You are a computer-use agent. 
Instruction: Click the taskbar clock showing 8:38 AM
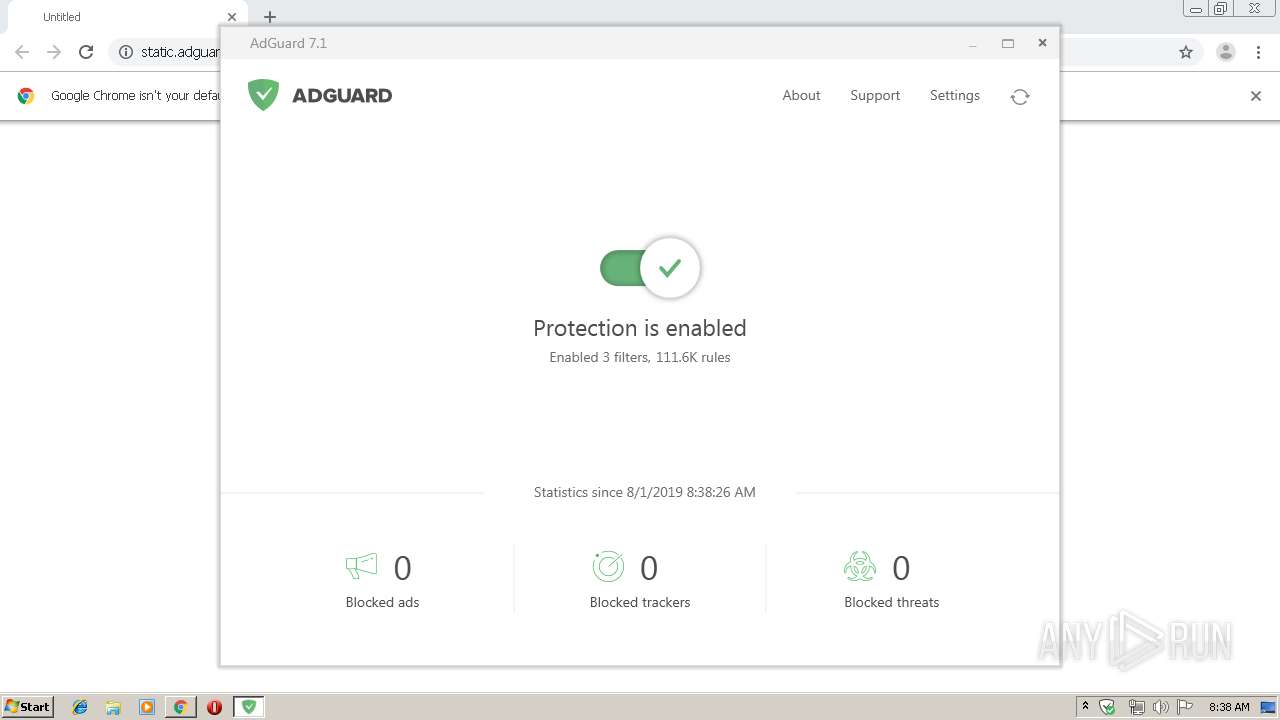tap(1229, 707)
